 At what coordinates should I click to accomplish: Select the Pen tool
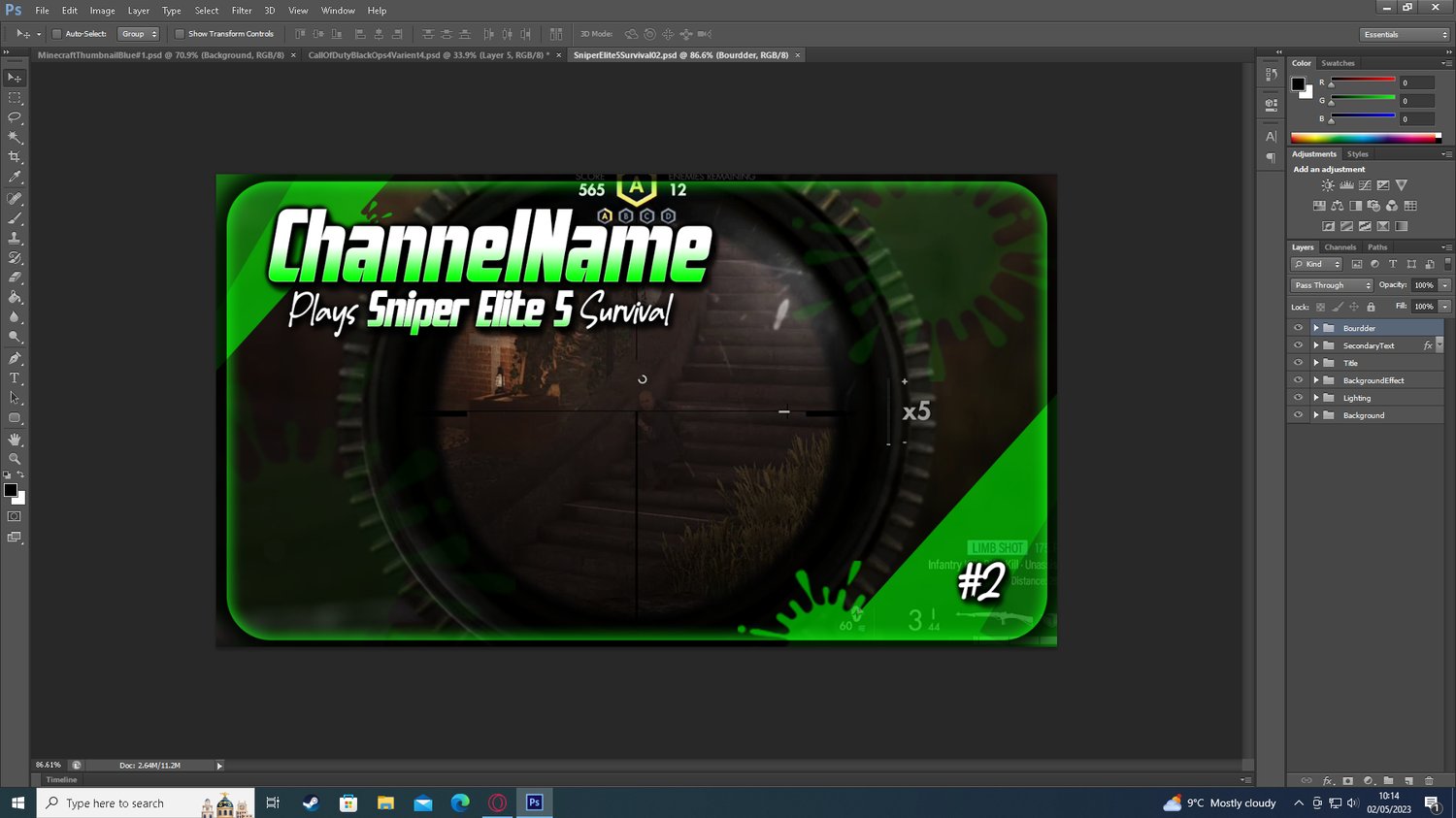(x=15, y=359)
